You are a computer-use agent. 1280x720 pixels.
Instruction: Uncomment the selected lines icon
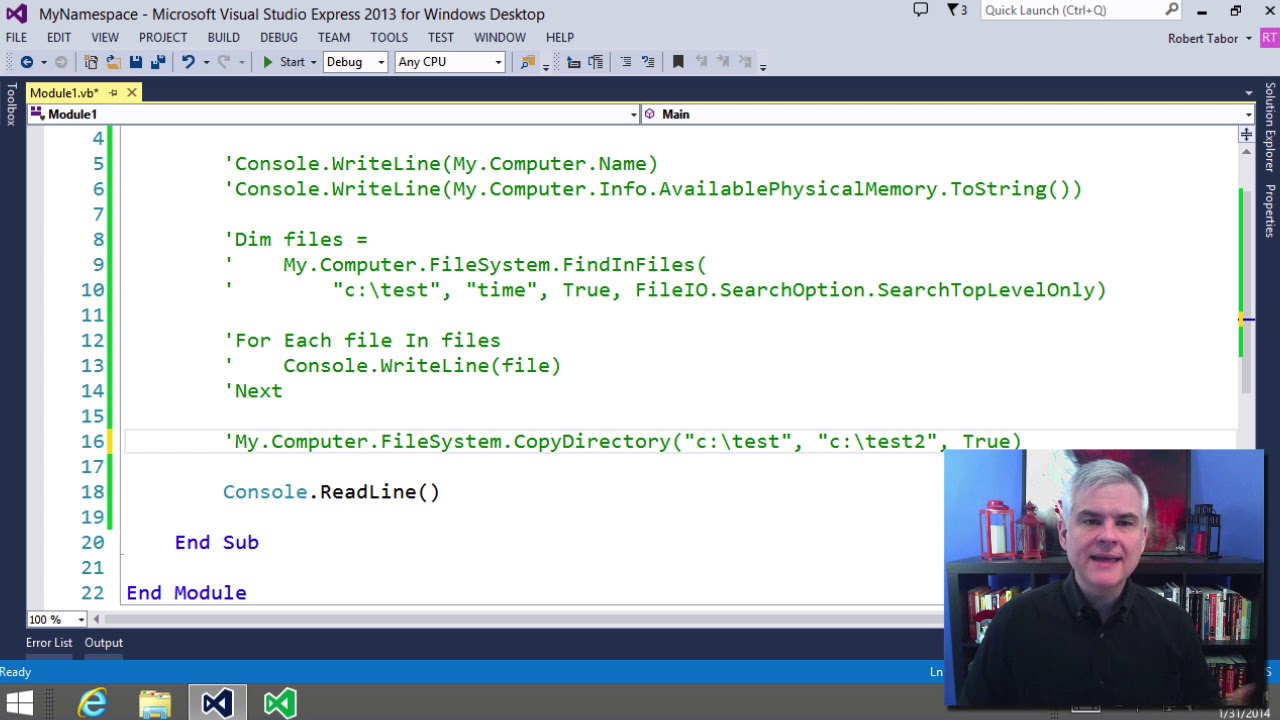[x=648, y=62]
